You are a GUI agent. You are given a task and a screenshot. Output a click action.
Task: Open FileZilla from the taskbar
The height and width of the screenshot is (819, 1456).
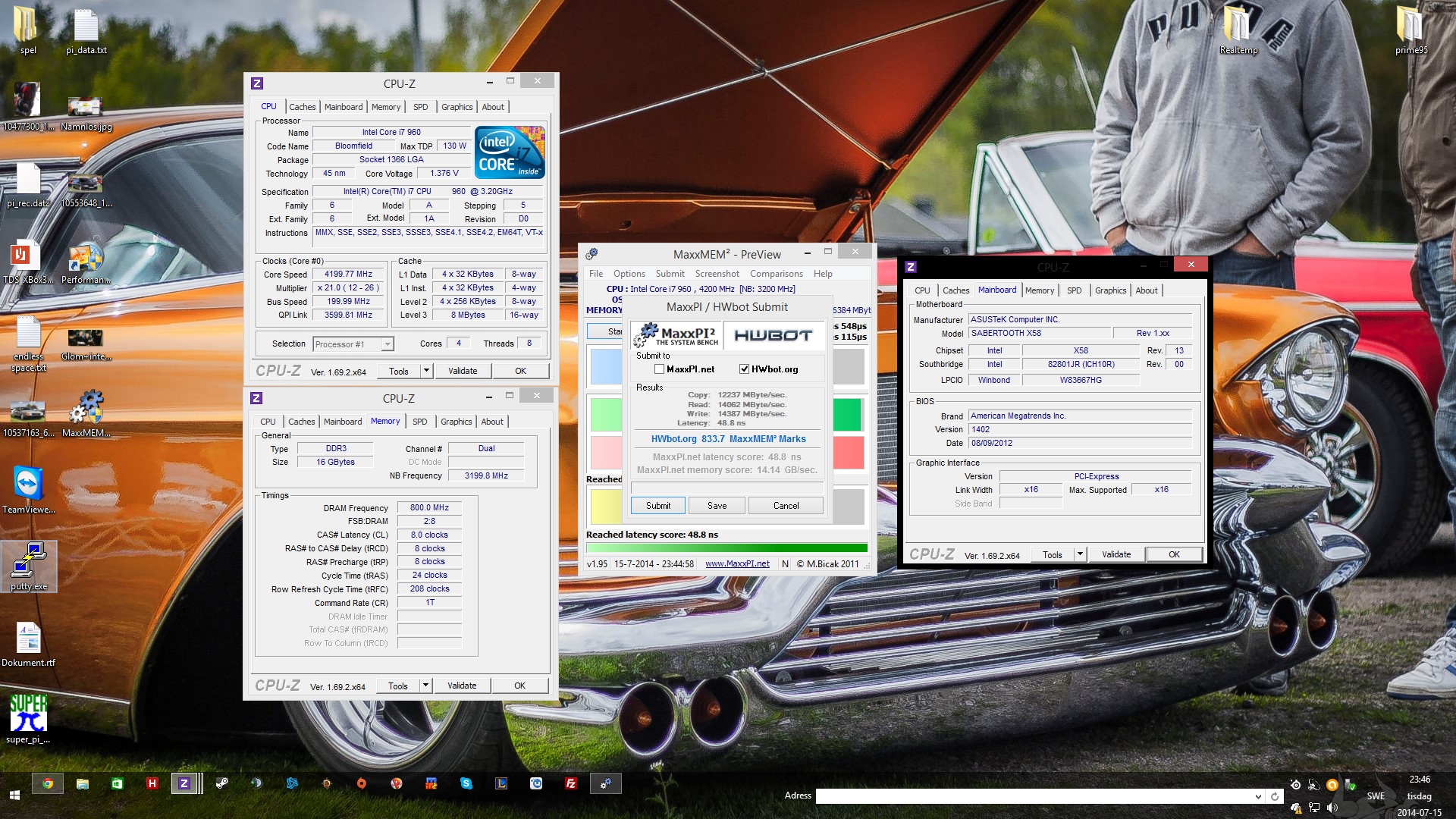(571, 783)
